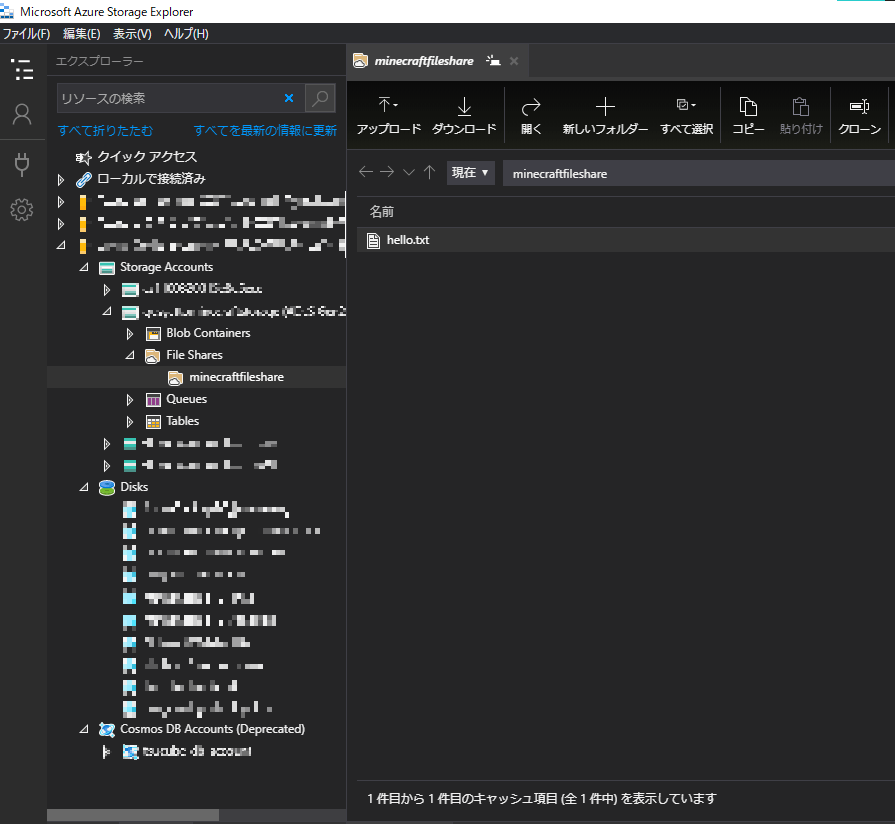895x824 pixels.
Task: Close the minecraftfileshare tab
Action: pos(514,60)
